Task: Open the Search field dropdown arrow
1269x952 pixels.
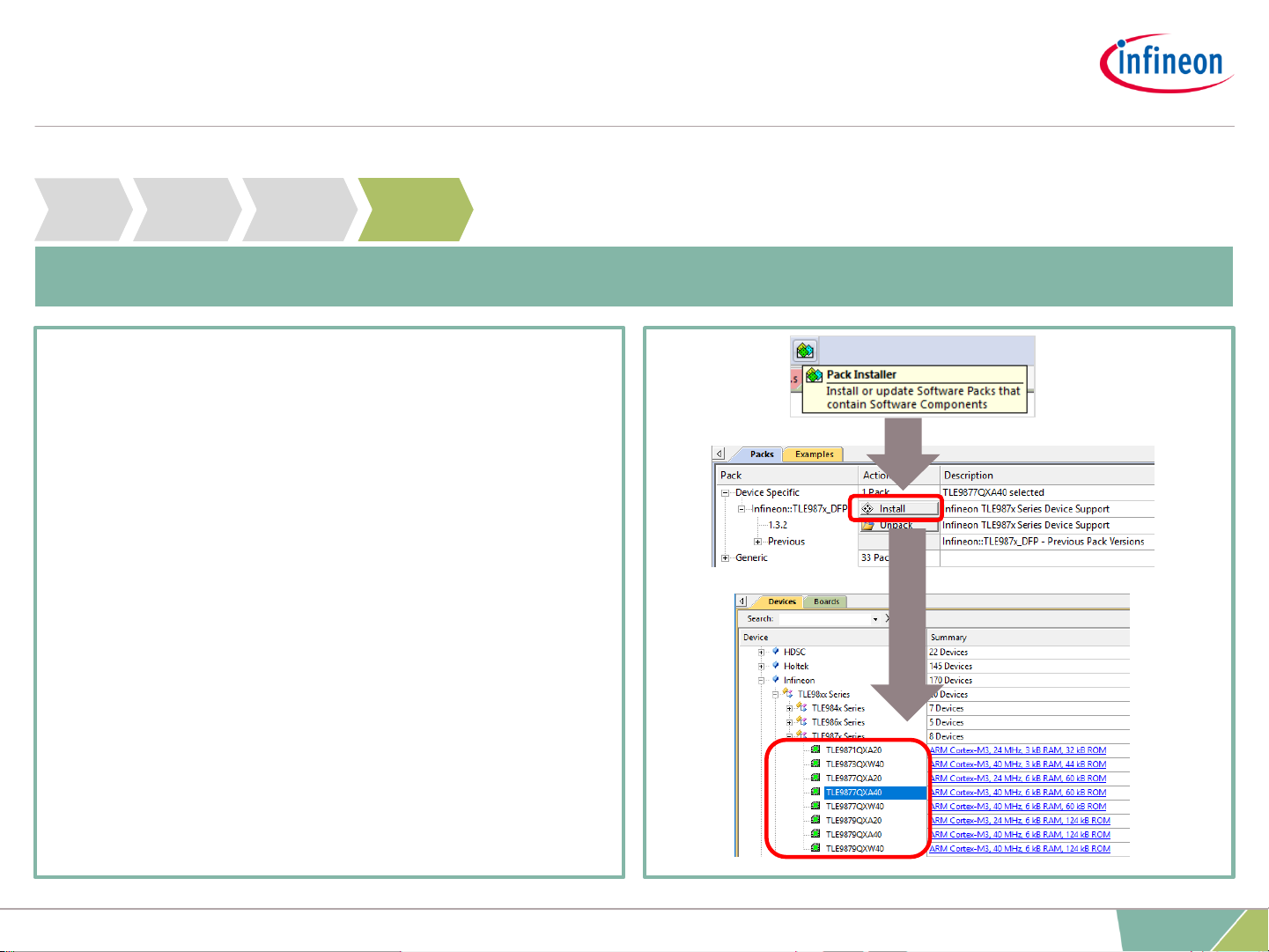Action: tap(875, 619)
